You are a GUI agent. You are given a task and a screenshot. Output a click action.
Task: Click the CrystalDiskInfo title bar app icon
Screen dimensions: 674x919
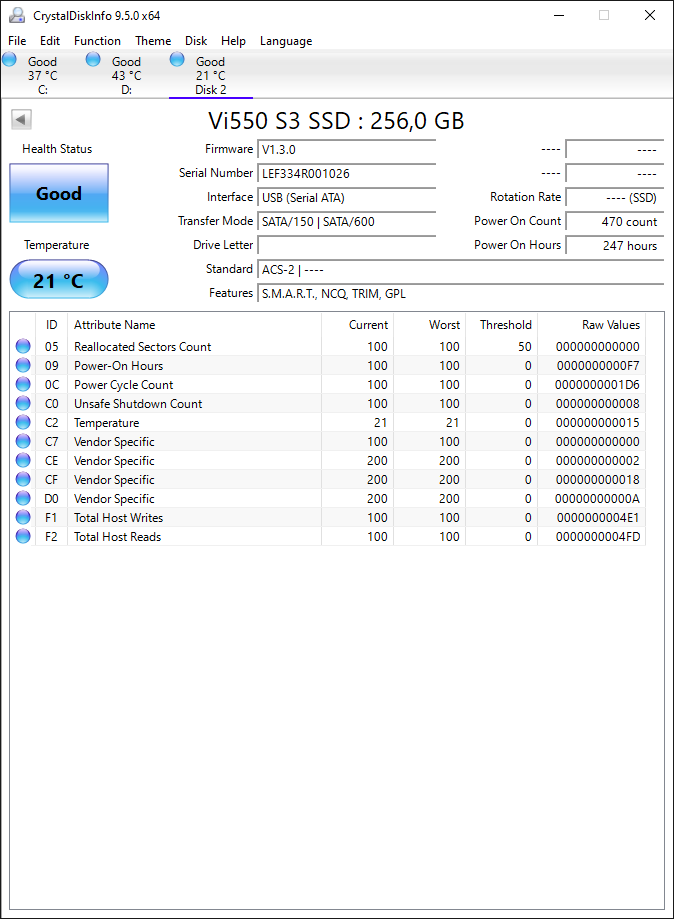click(x=17, y=15)
